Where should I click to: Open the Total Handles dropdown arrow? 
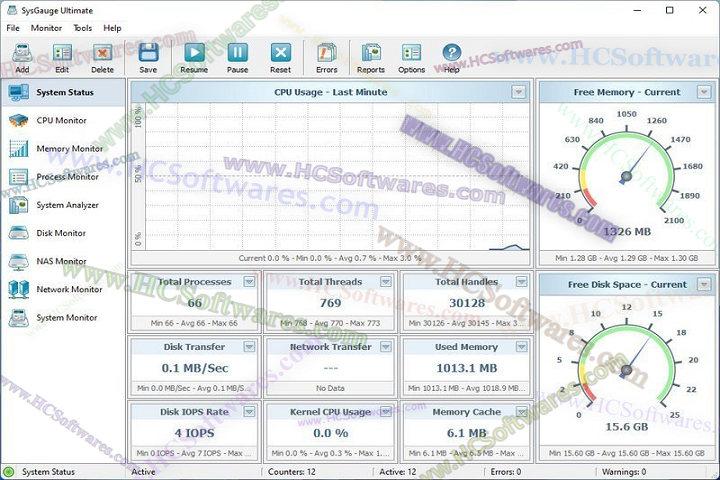pyautogui.click(x=522, y=282)
